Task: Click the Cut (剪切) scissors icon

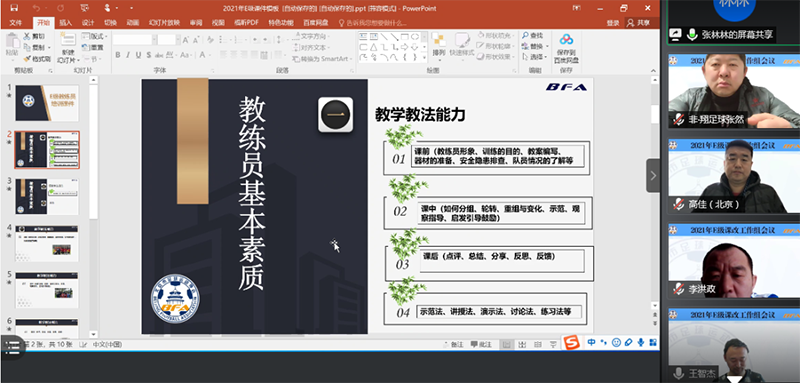Action: coord(27,36)
